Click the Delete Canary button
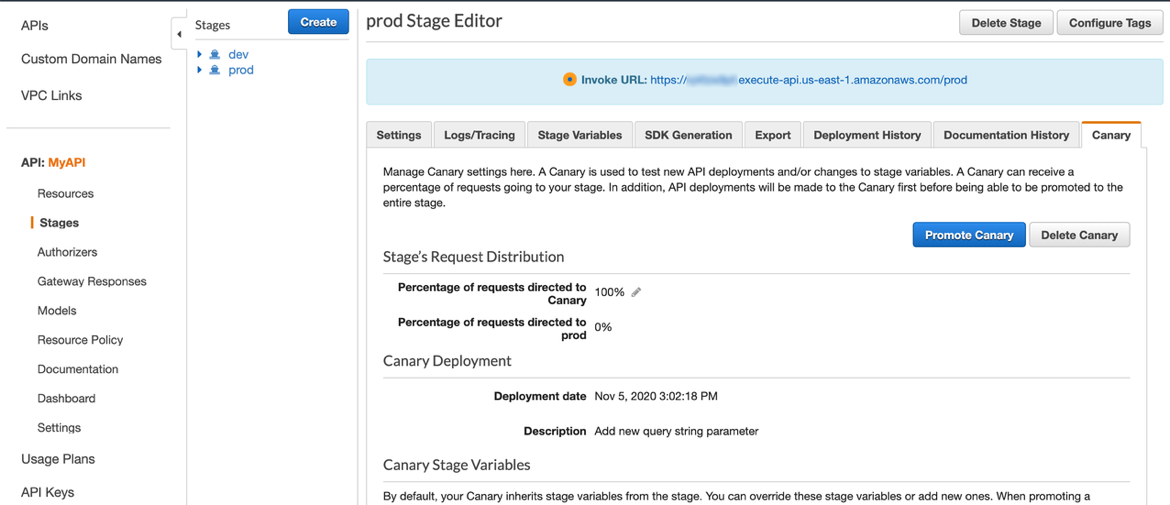 [x=1079, y=235]
